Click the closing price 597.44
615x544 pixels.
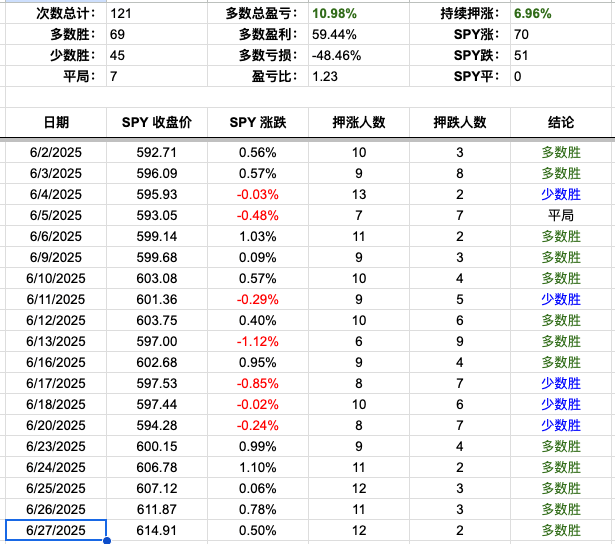157,404
